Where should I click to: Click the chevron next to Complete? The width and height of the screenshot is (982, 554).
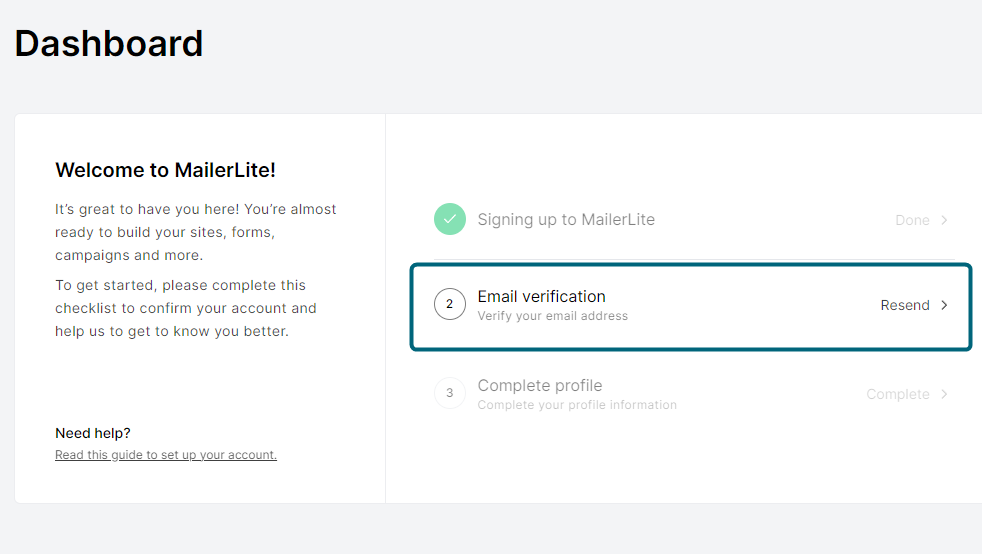(944, 394)
